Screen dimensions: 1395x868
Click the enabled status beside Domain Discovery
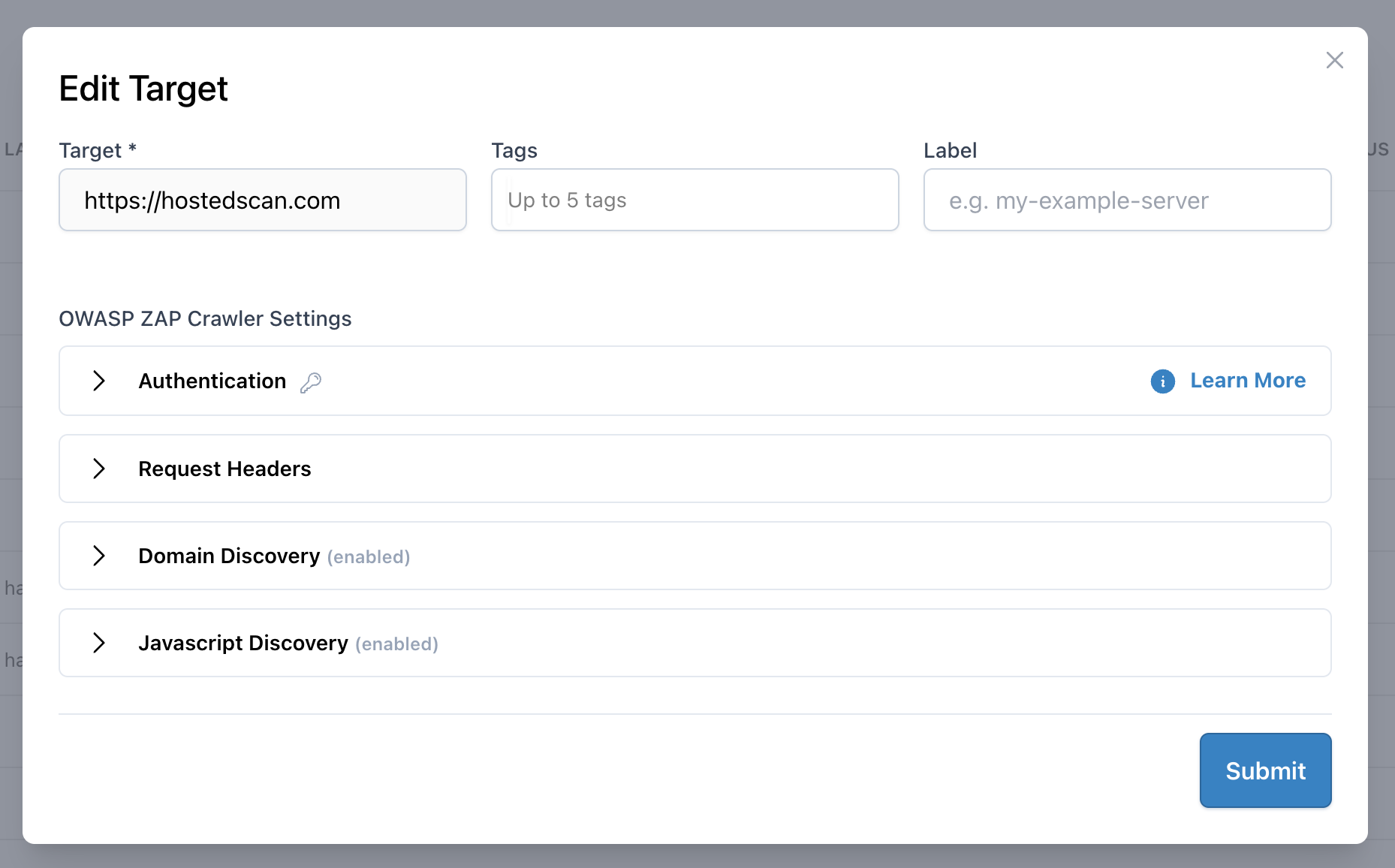369,557
